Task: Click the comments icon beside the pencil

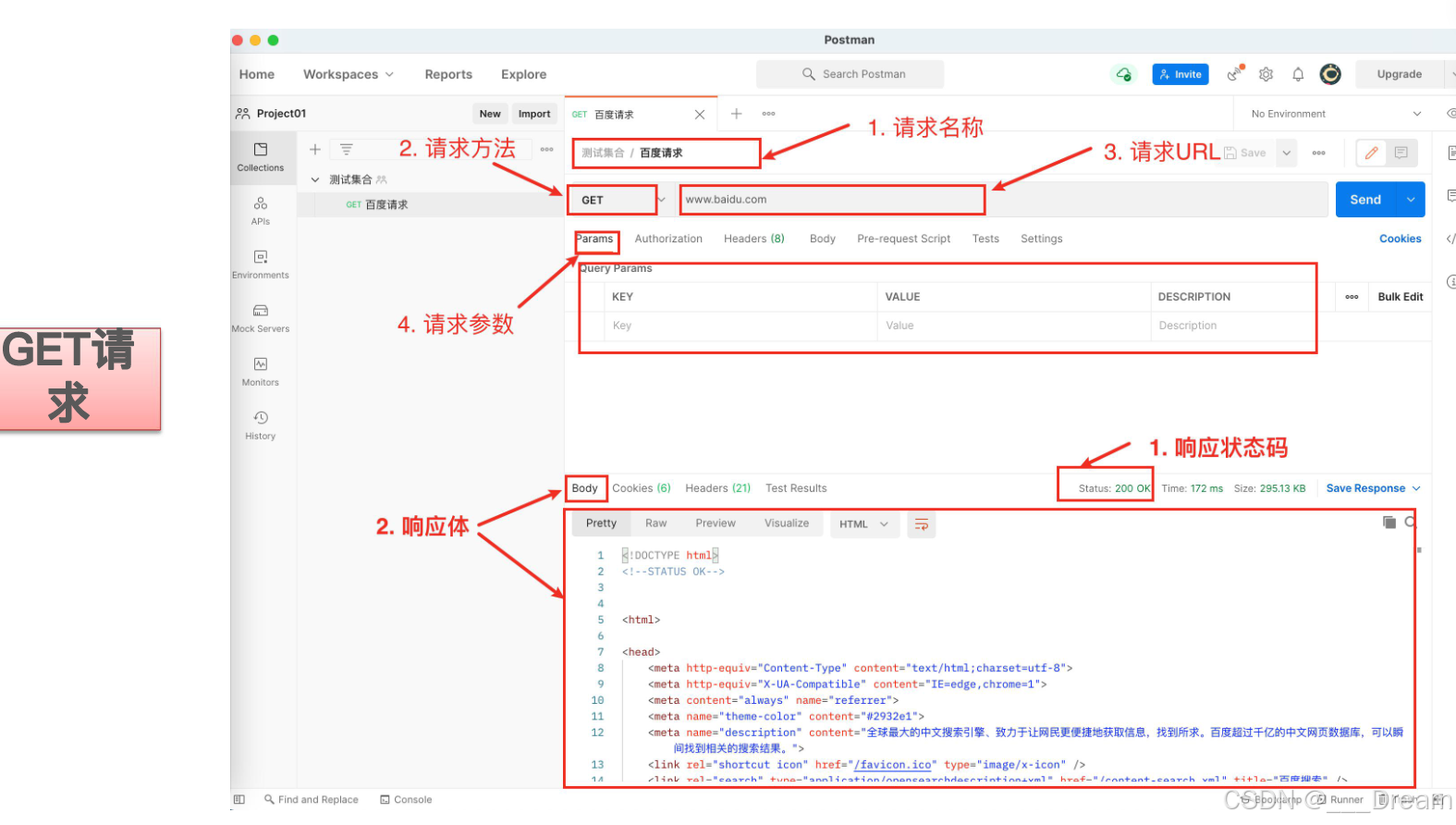Action: coord(1401,153)
